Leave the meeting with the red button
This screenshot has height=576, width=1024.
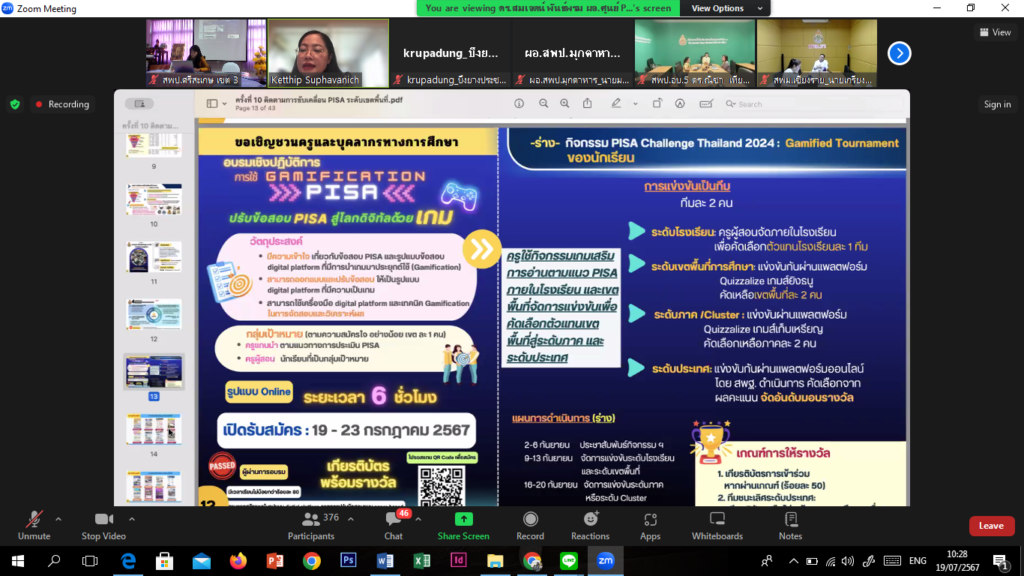click(x=990, y=525)
